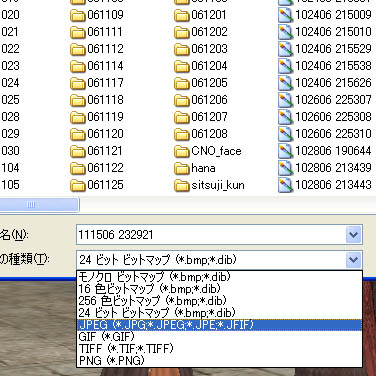
Task: Expand the file name dropdown arrow
Action: pos(354,235)
